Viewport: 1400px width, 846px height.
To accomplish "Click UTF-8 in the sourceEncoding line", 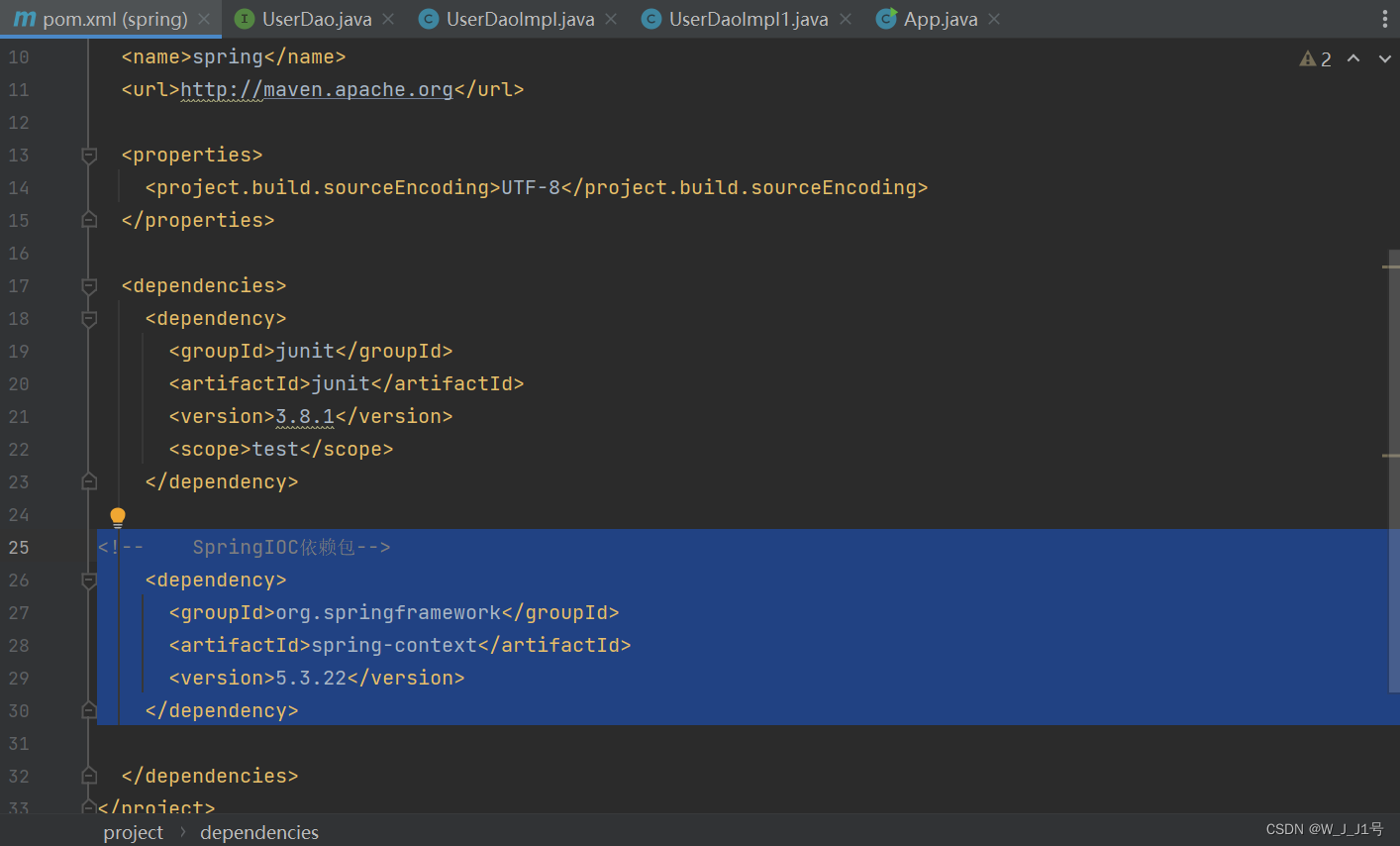I will 531,187.
